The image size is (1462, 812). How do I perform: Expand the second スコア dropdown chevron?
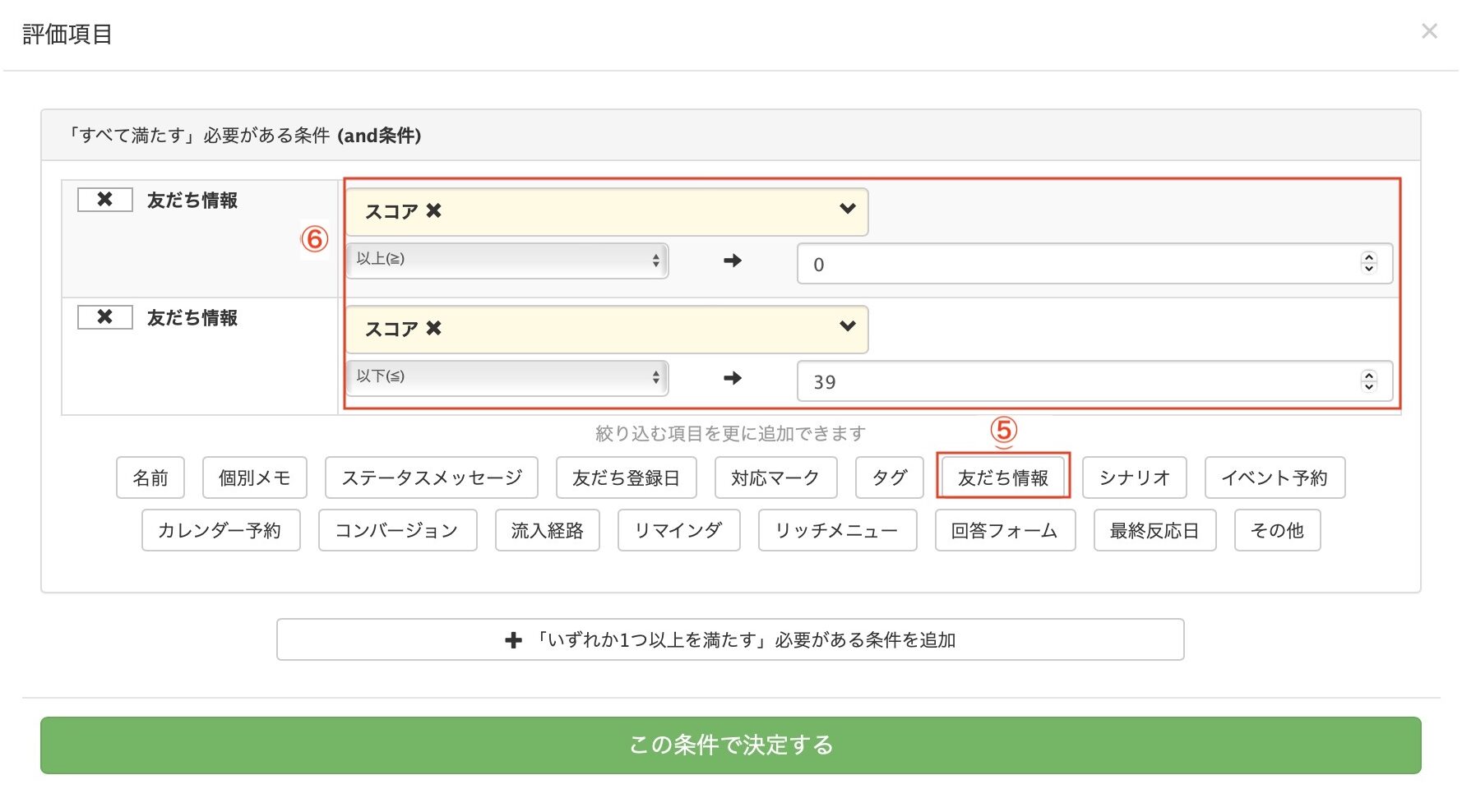[x=847, y=327]
